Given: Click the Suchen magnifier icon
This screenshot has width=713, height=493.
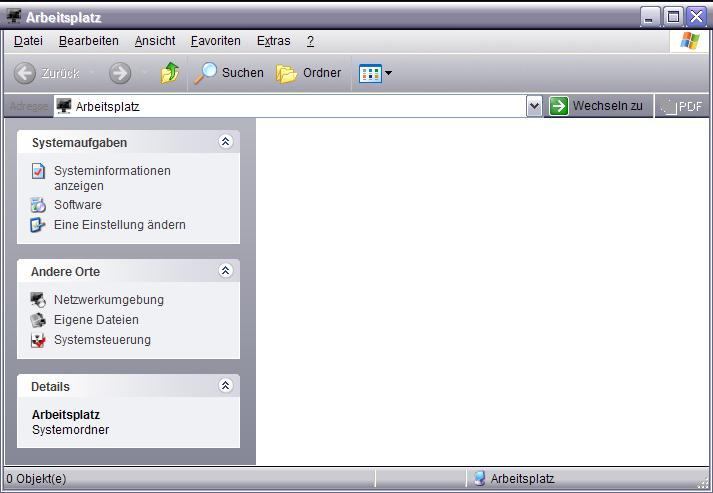Looking at the screenshot, I should click(x=206, y=73).
